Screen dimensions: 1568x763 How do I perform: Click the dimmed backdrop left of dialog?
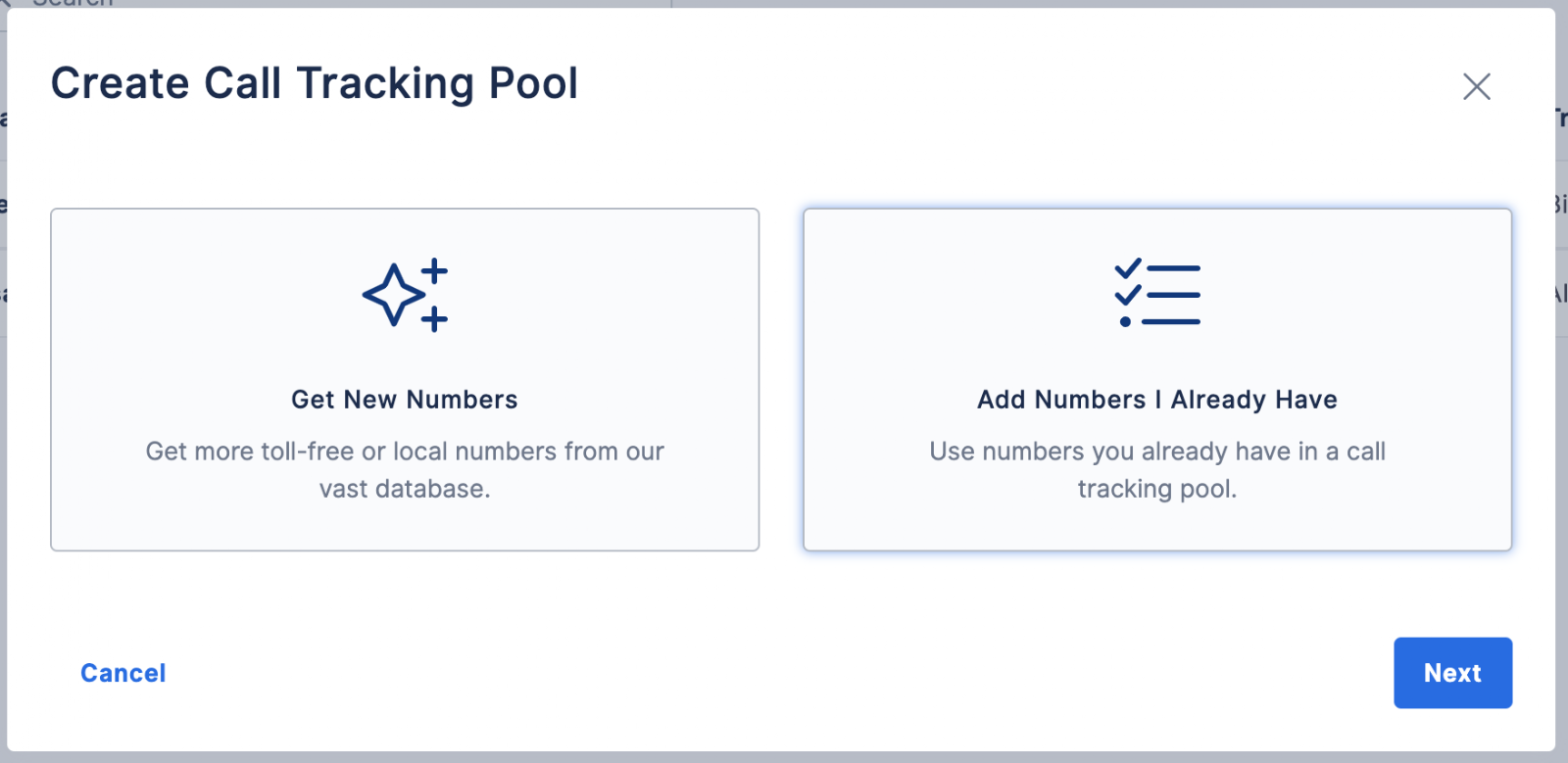pos(3,441)
